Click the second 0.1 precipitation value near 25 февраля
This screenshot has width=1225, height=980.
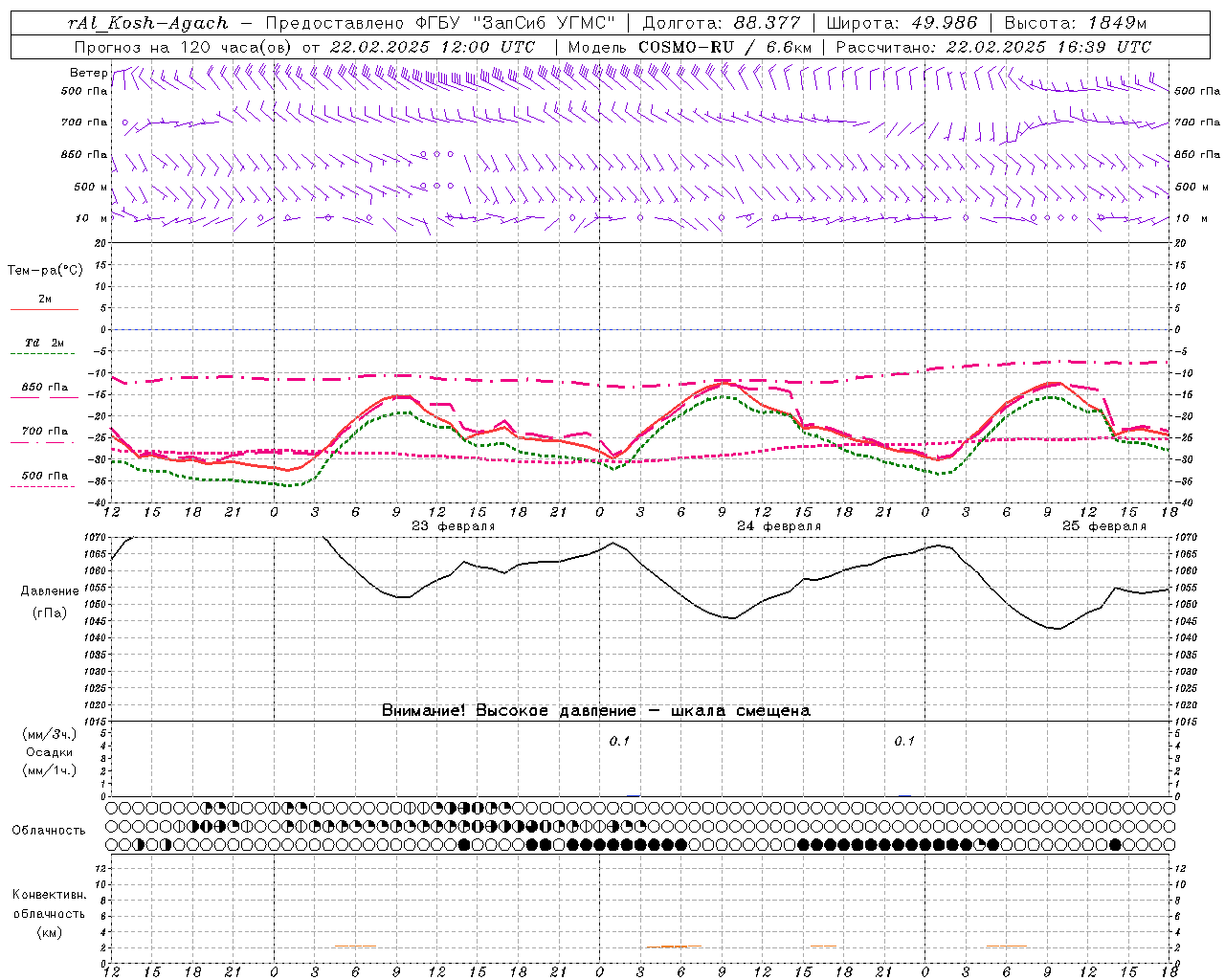904,742
